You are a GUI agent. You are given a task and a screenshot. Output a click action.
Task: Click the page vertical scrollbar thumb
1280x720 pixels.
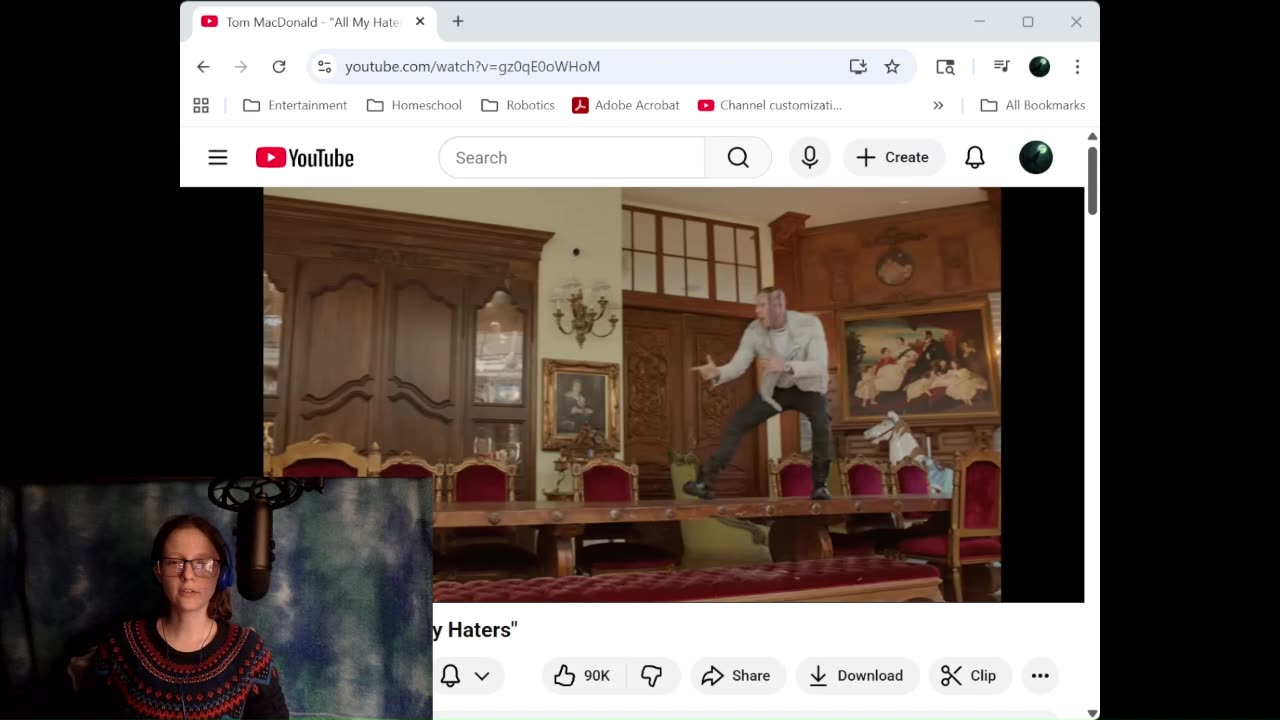[1092, 180]
